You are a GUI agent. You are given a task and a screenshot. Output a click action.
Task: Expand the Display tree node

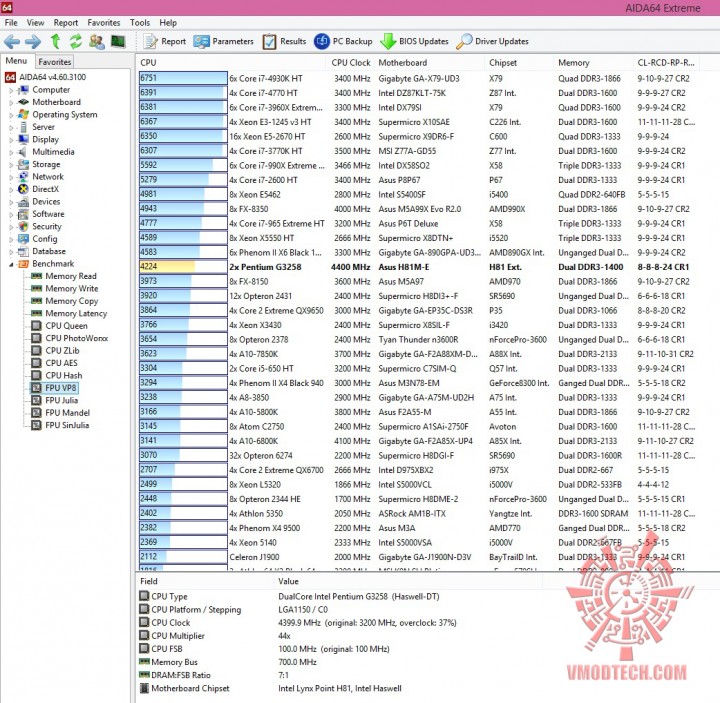click(x=11, y=140)
